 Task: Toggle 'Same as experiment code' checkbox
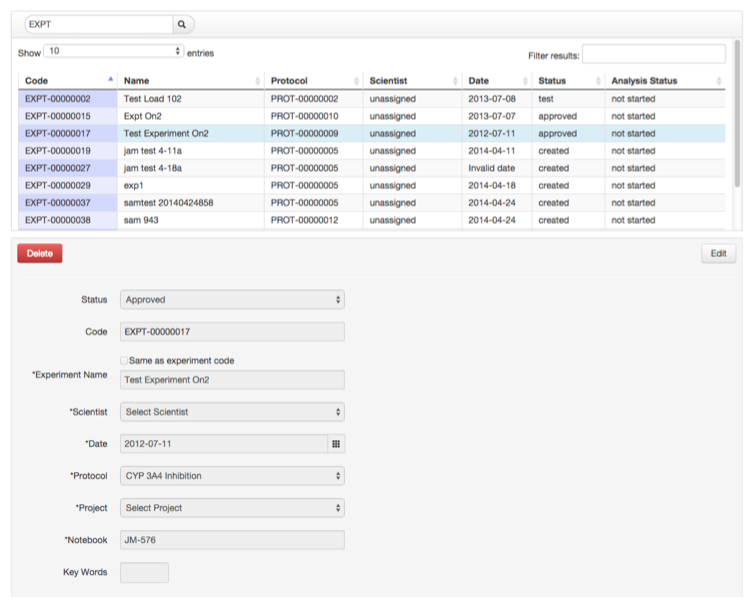tap(124, 361)
